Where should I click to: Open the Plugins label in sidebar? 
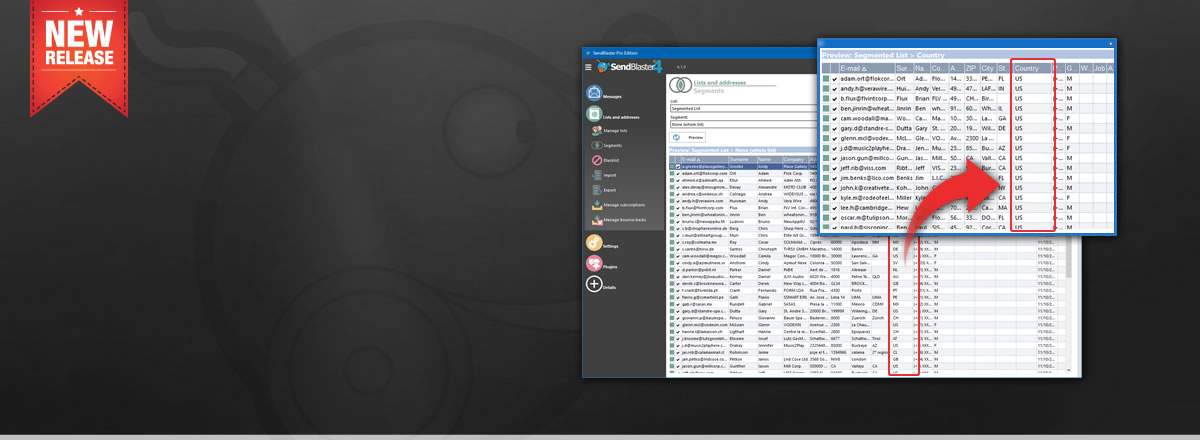click(610, 267)
